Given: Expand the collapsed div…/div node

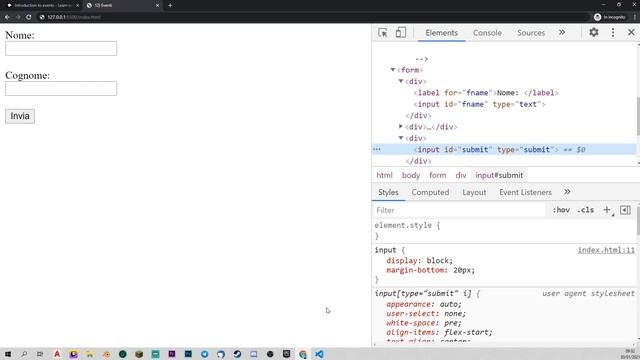Looking at the screenshot, I should (401, 127).
